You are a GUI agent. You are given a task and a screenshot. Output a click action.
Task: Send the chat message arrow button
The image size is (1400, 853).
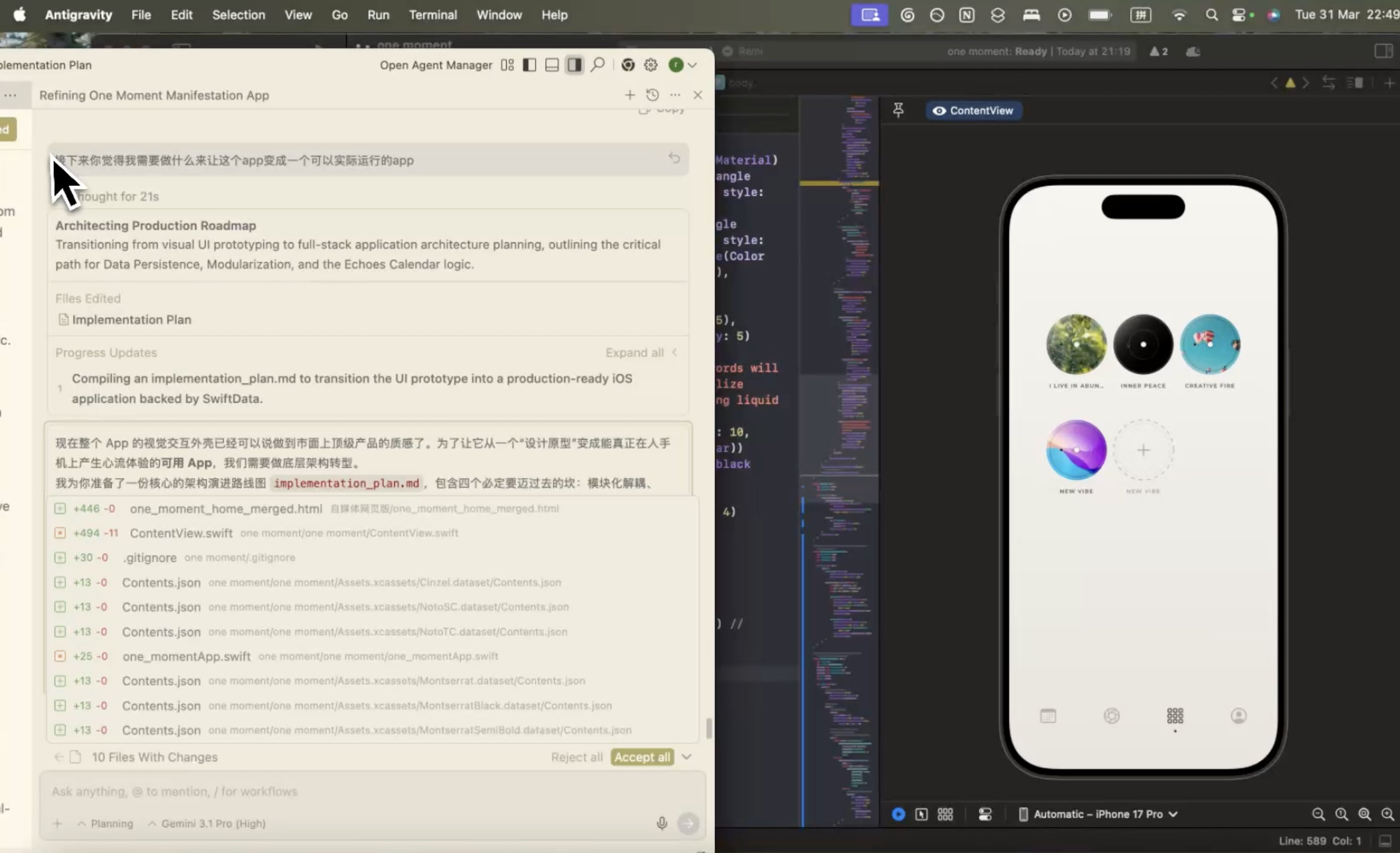[688, 824]
